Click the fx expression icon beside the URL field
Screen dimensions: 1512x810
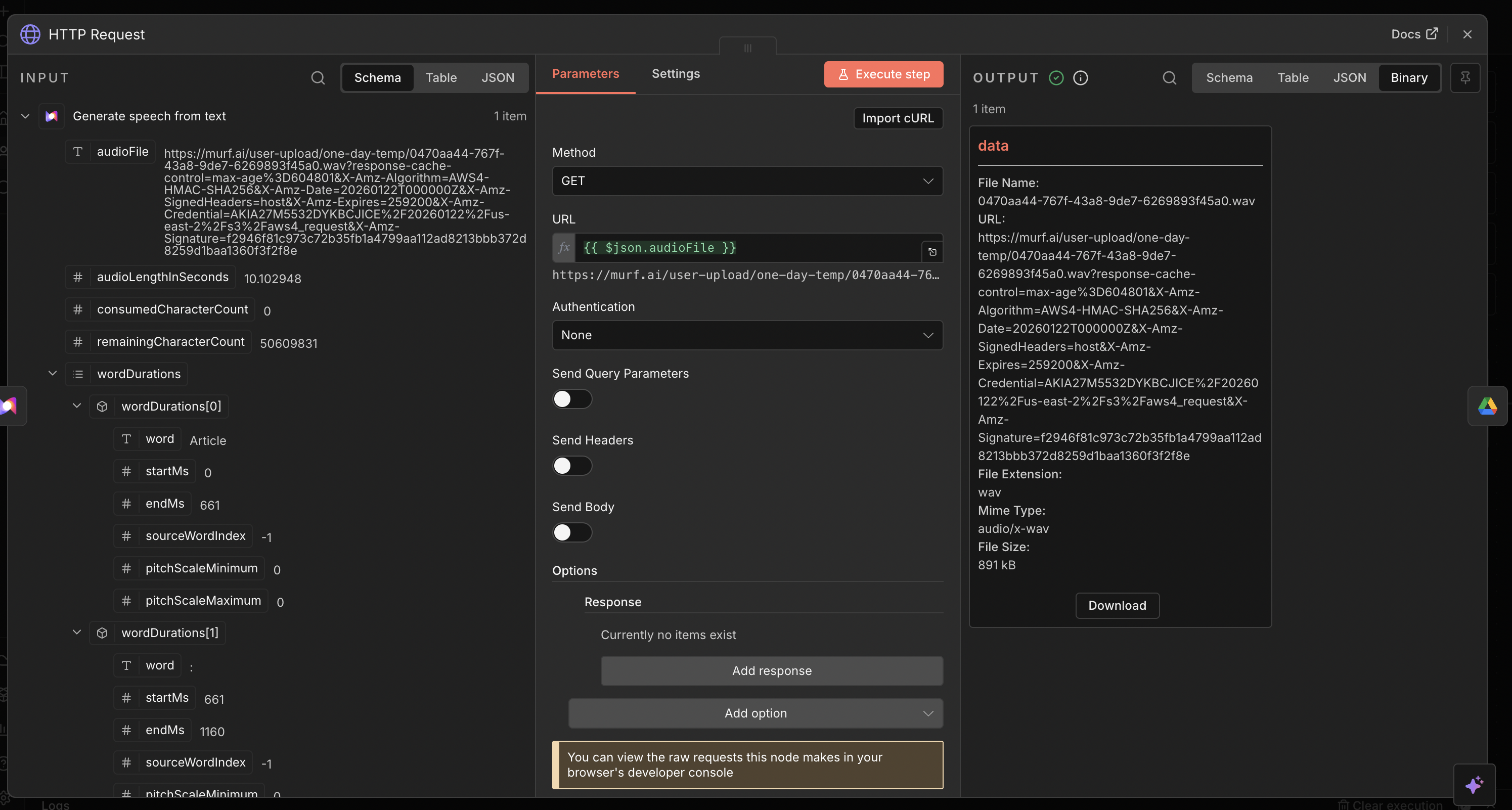point(563,248)
